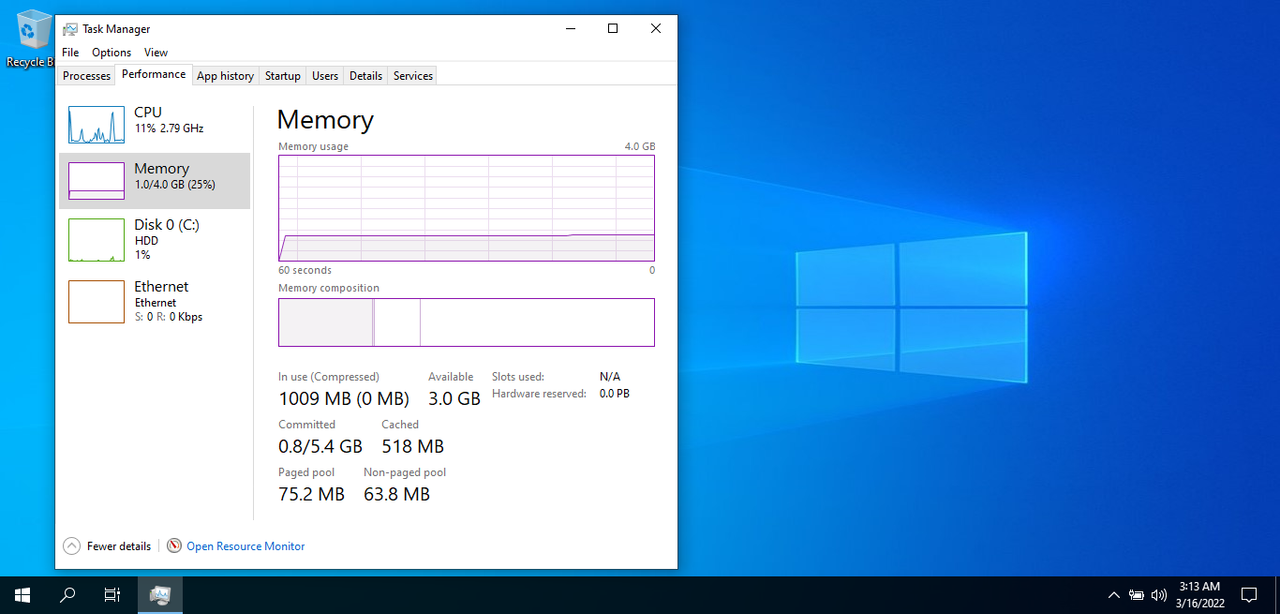Close the Task Manager window
Image resolution: width=1280 pixels, height=614 pixels.
[656, 29]
